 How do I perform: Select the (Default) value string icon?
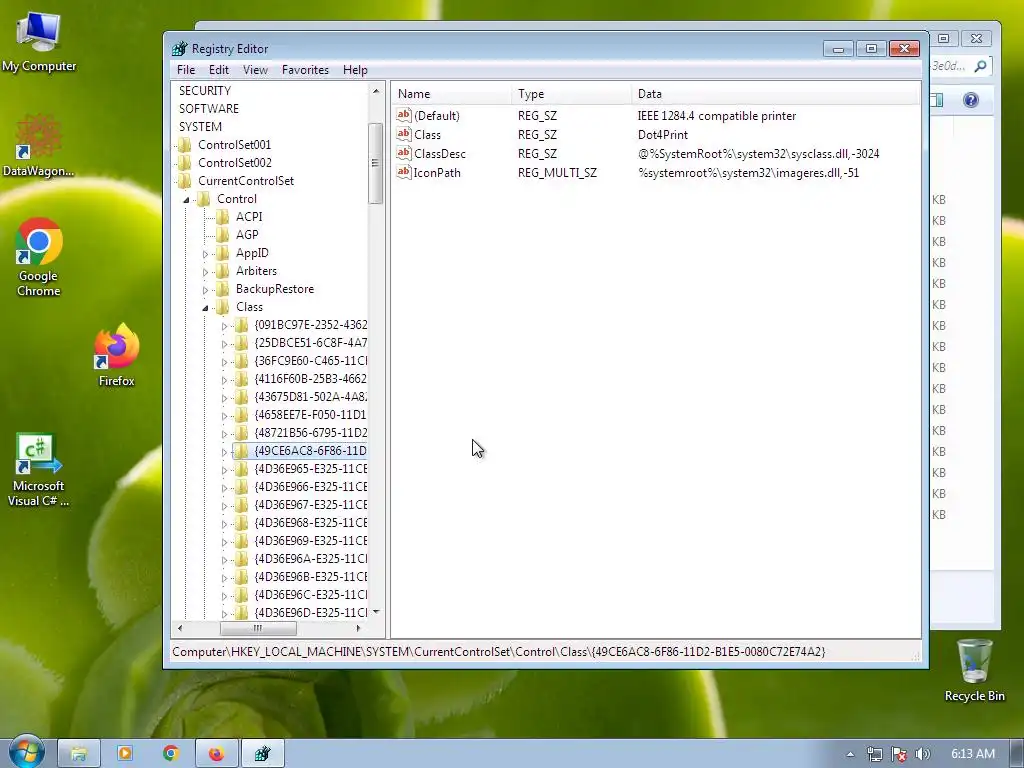point(404,115)
